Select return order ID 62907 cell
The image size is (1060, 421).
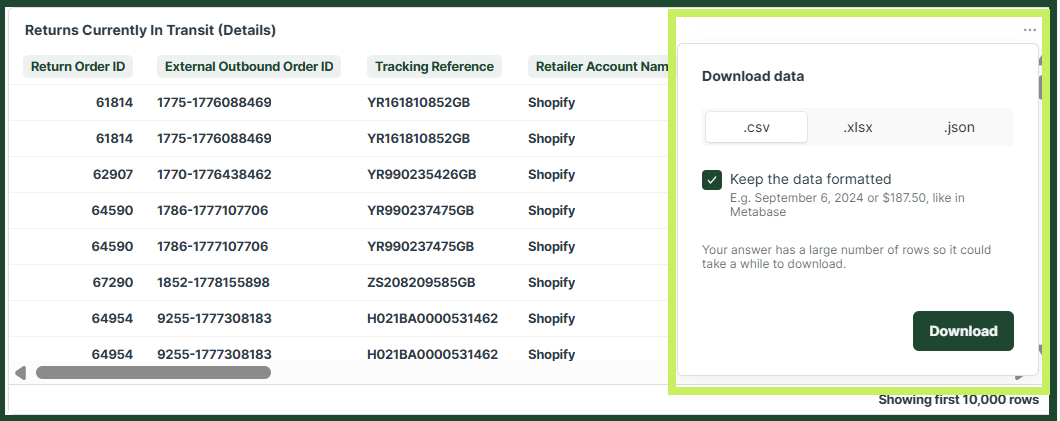coord(113,174)
